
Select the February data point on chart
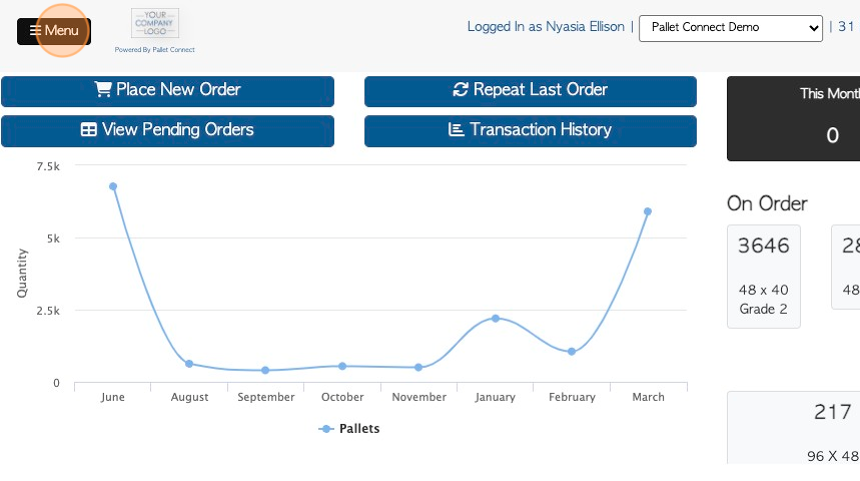(x=572, y=352)
